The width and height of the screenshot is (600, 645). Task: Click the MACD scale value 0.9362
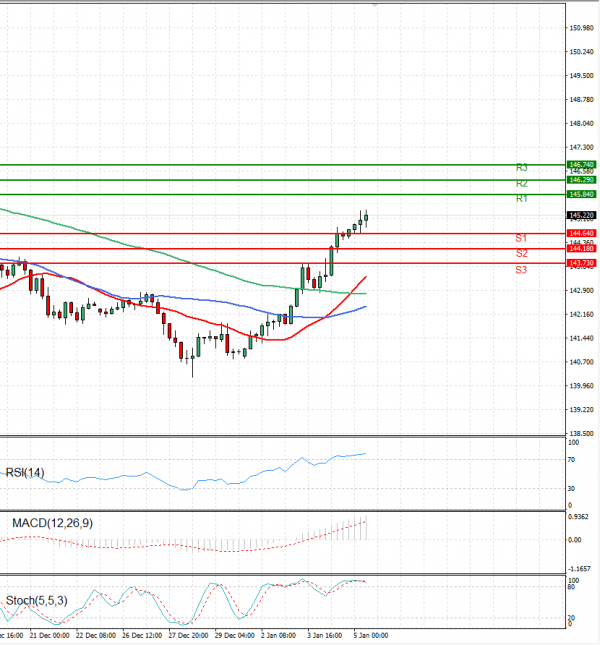[578, 517]
